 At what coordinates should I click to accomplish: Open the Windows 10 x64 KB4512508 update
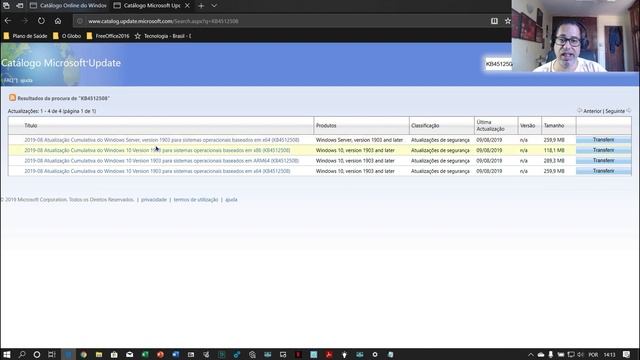pos(157,171)
